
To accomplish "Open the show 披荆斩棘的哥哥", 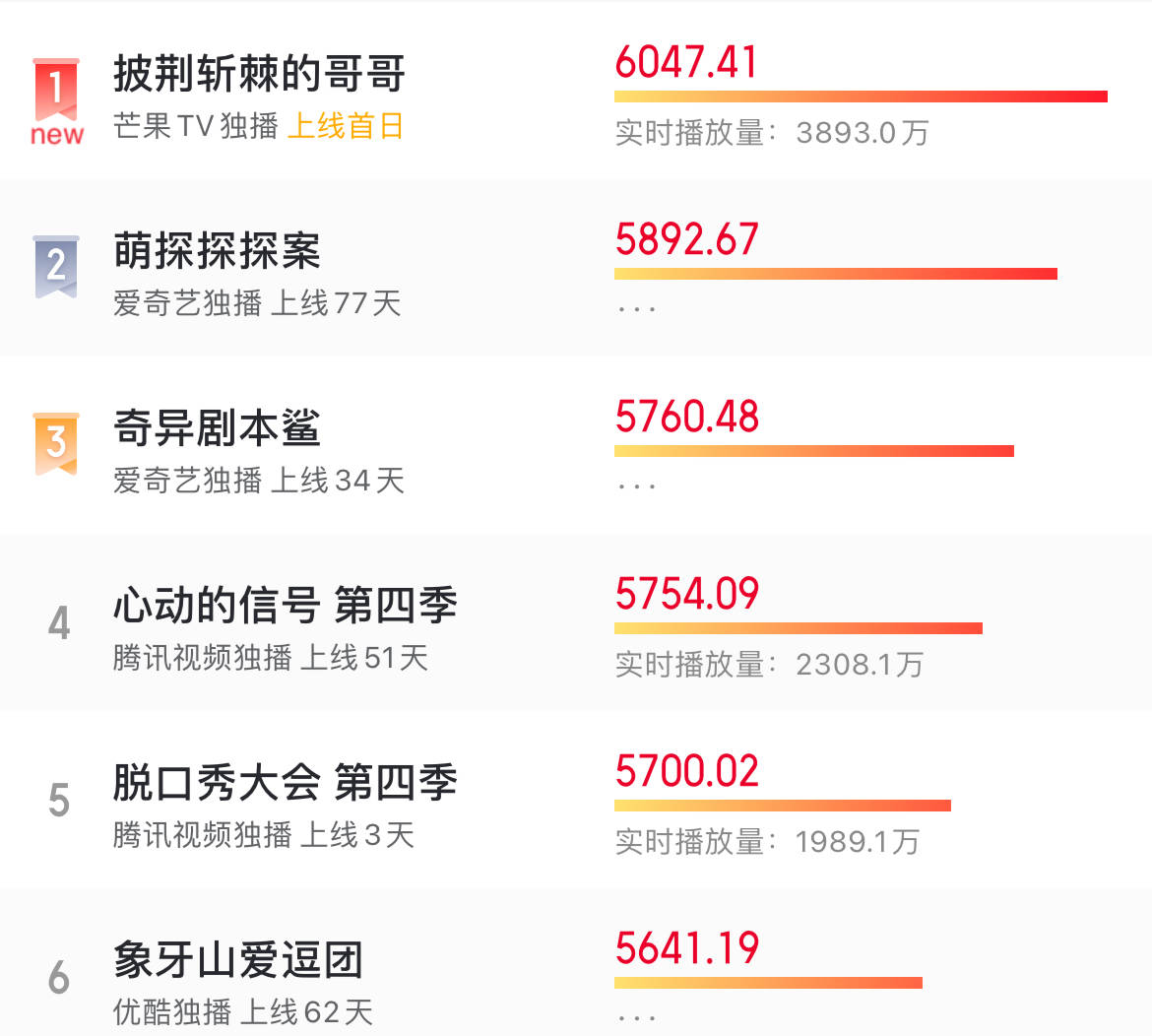I will pyautogui.click(x=259, y=74).
